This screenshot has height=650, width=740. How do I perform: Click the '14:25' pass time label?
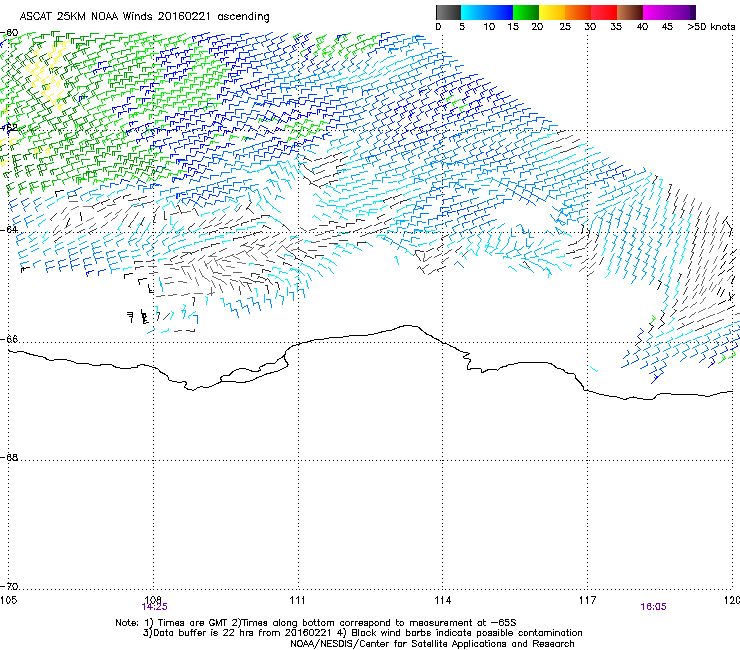point(154,607)
